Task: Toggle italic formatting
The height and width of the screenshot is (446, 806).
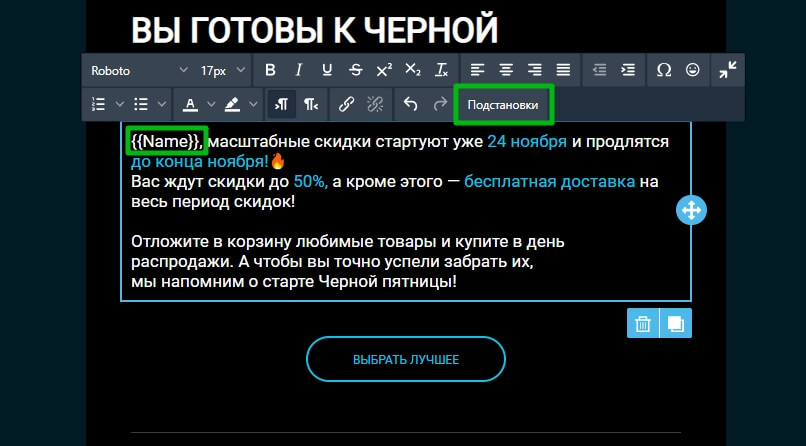Action: (x=298, y=70)
